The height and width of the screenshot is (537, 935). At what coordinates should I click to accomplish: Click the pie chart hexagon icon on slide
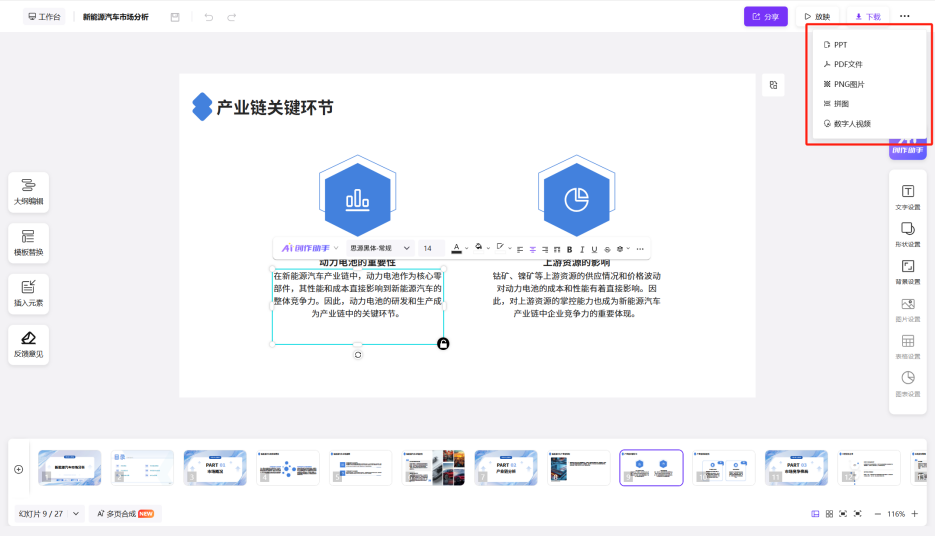[x=576, y=200]
